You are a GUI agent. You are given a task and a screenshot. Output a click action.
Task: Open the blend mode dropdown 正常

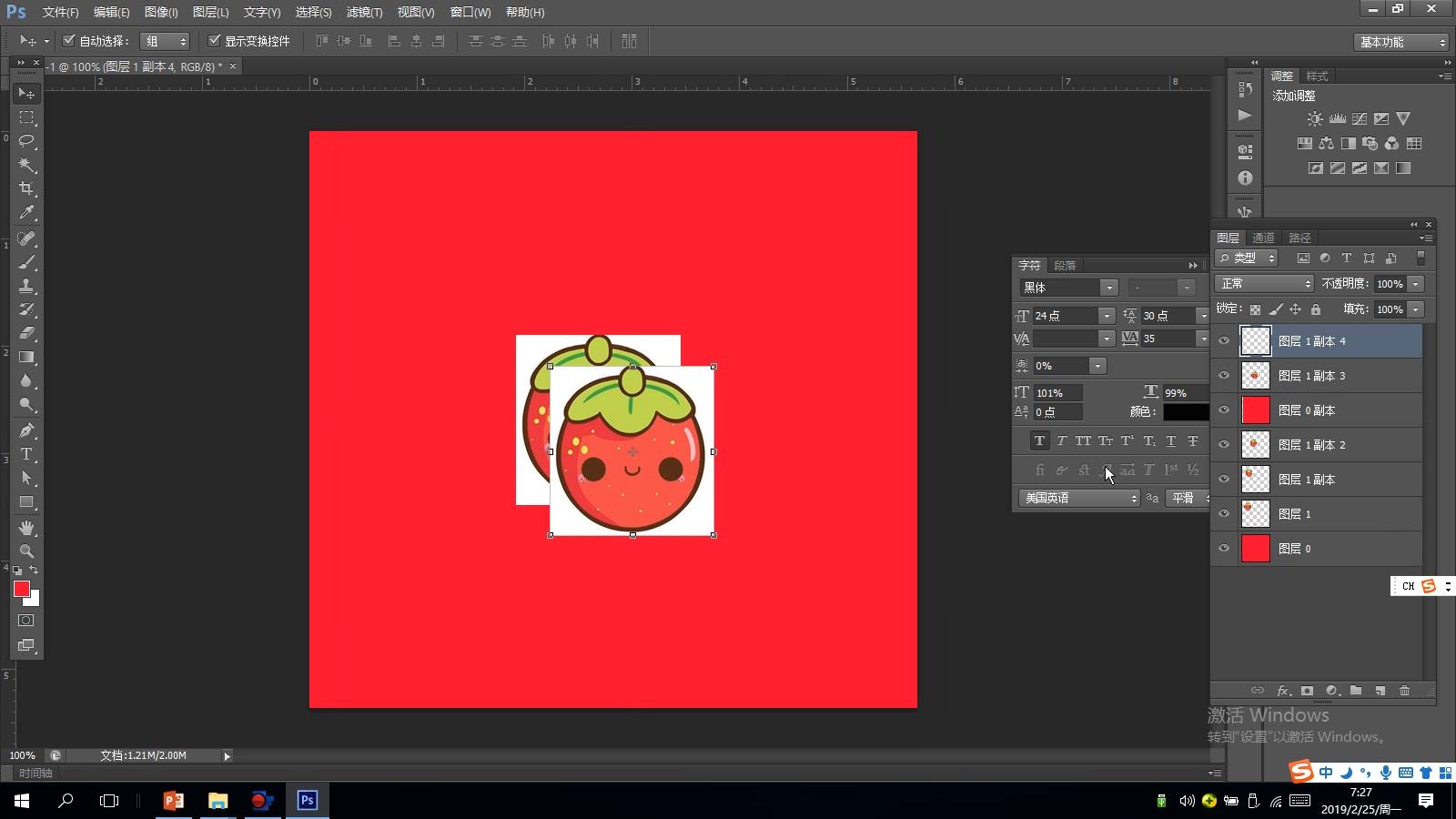pyautogui.click(x=1264, y=284)
